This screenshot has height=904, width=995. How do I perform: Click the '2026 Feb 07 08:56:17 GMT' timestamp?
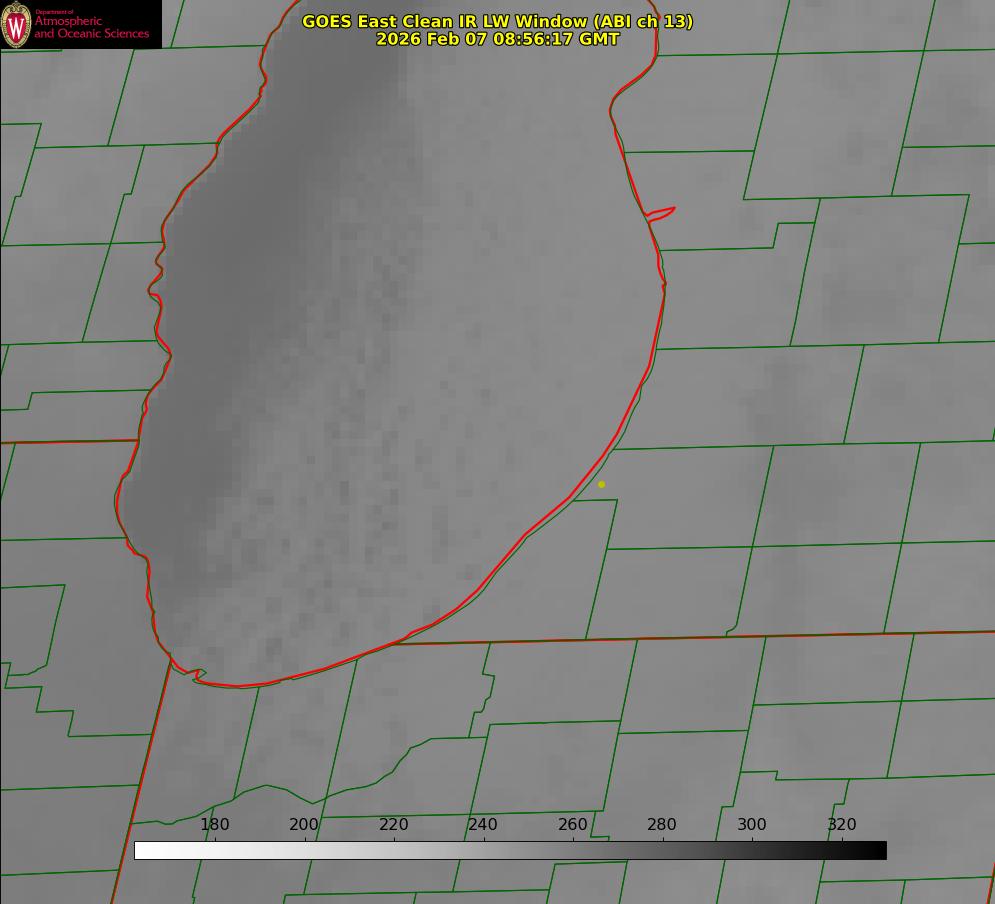[498, 39]
